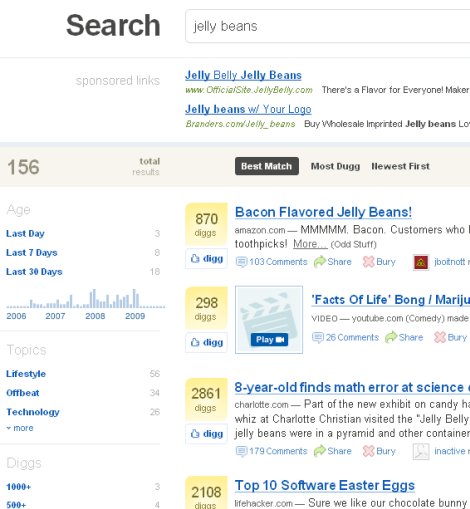
Task: Open More... link in bacon story description
Action: 310,244
